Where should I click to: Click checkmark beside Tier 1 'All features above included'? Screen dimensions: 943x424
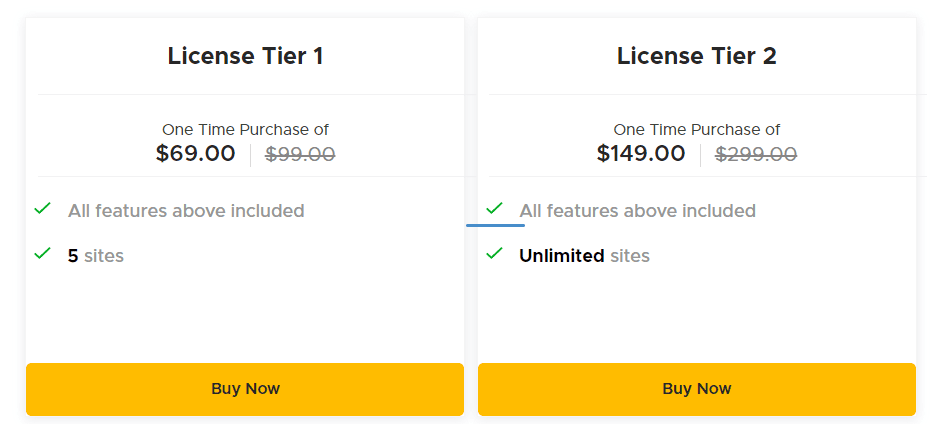(42, 209)
